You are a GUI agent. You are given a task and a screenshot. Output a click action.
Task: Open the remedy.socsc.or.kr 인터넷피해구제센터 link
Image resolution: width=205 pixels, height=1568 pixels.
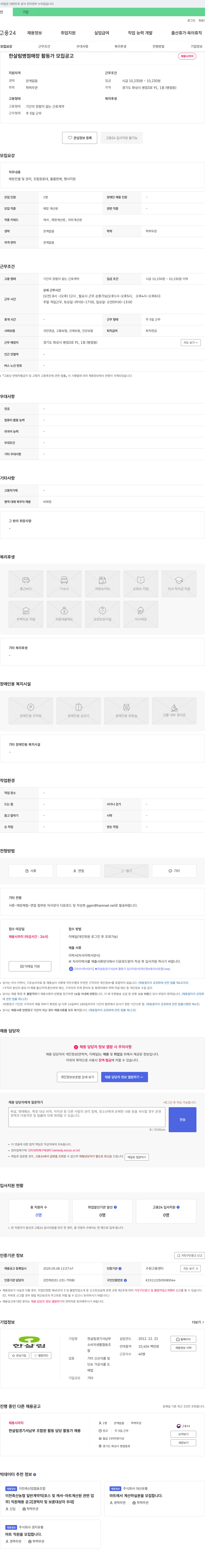click(x=54, y=1150)
